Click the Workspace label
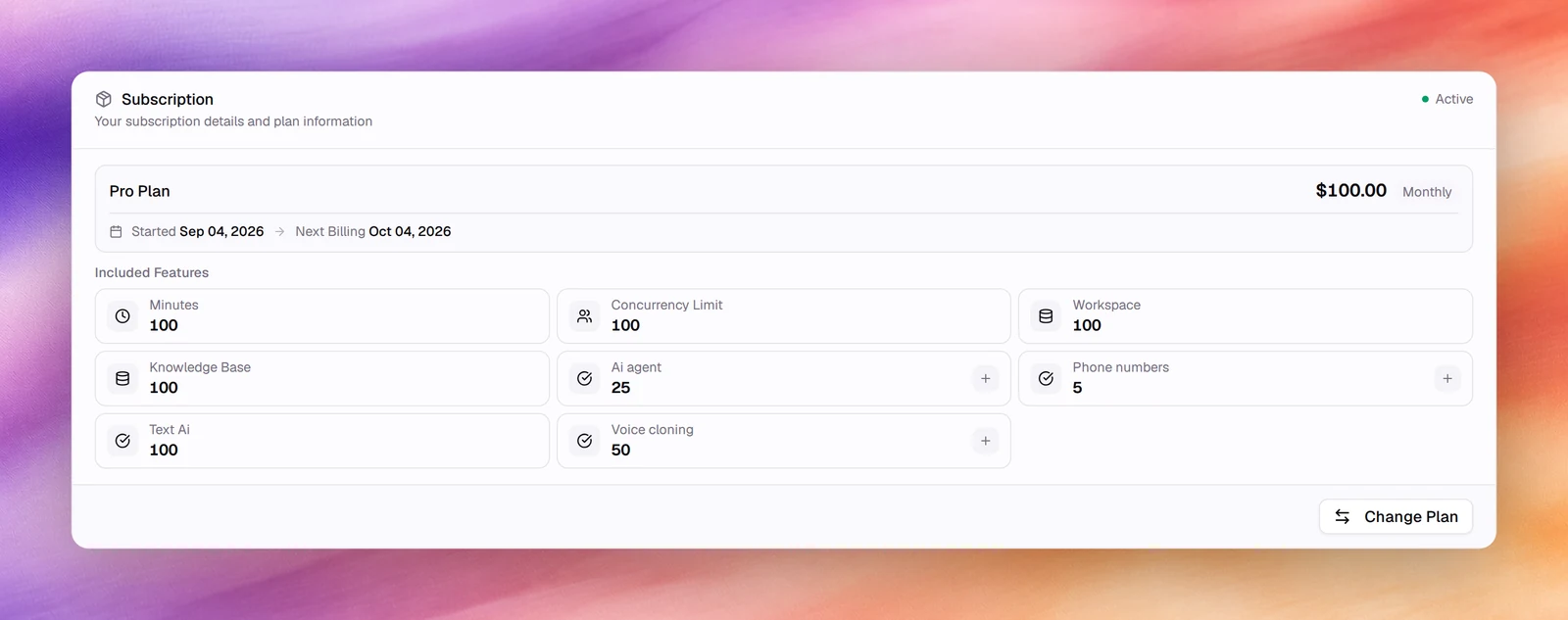Image resolution: width=1568 pixels, height=620 pixels. click(x=1106, y=305)
